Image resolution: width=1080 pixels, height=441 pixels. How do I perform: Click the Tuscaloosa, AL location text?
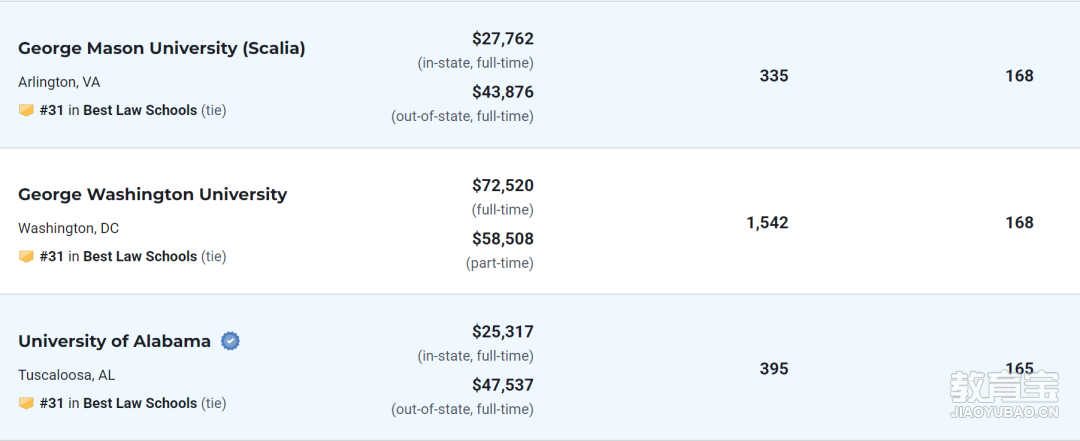pos(67,376)
